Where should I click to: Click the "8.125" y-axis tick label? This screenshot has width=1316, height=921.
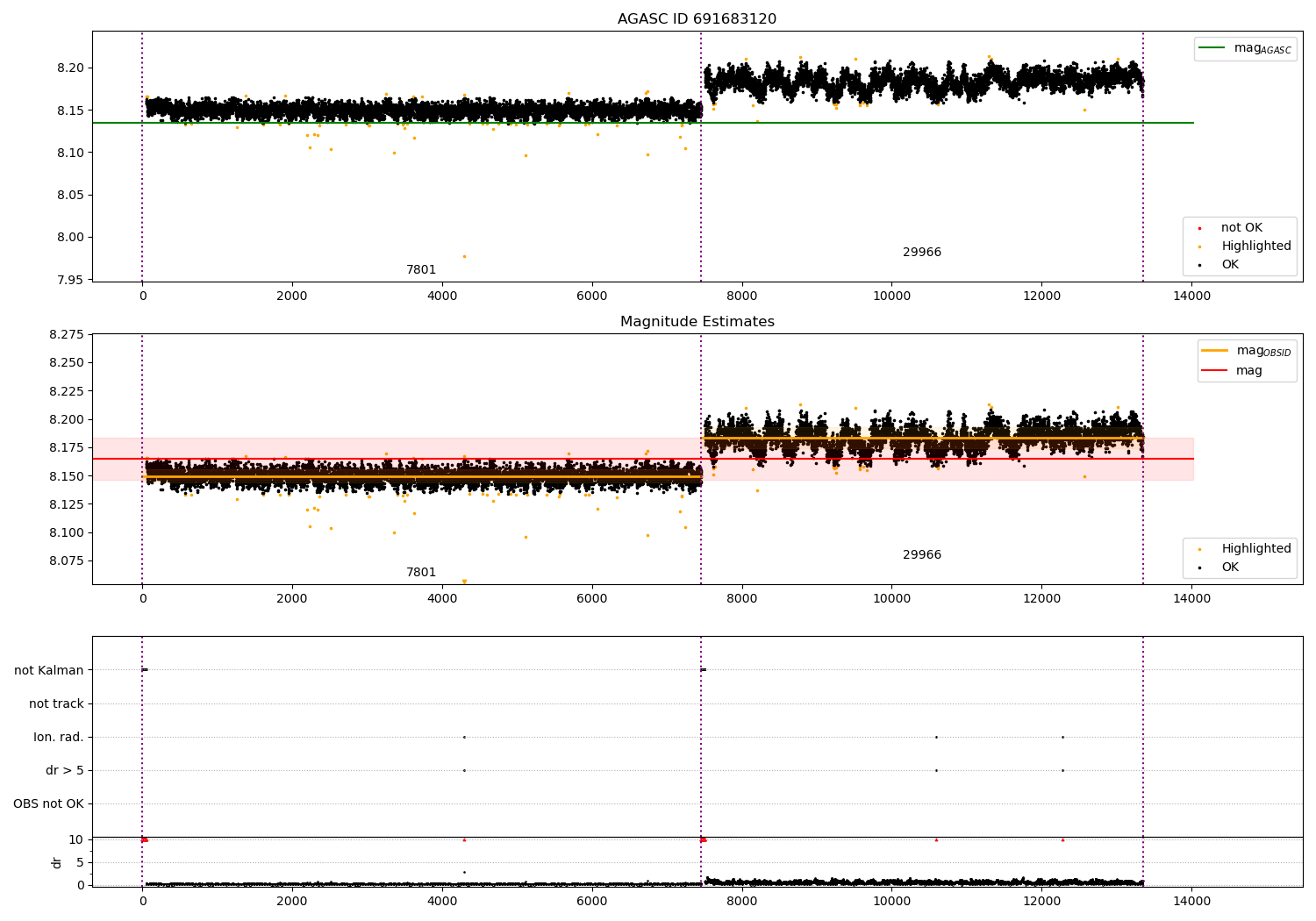pos(67,504)
